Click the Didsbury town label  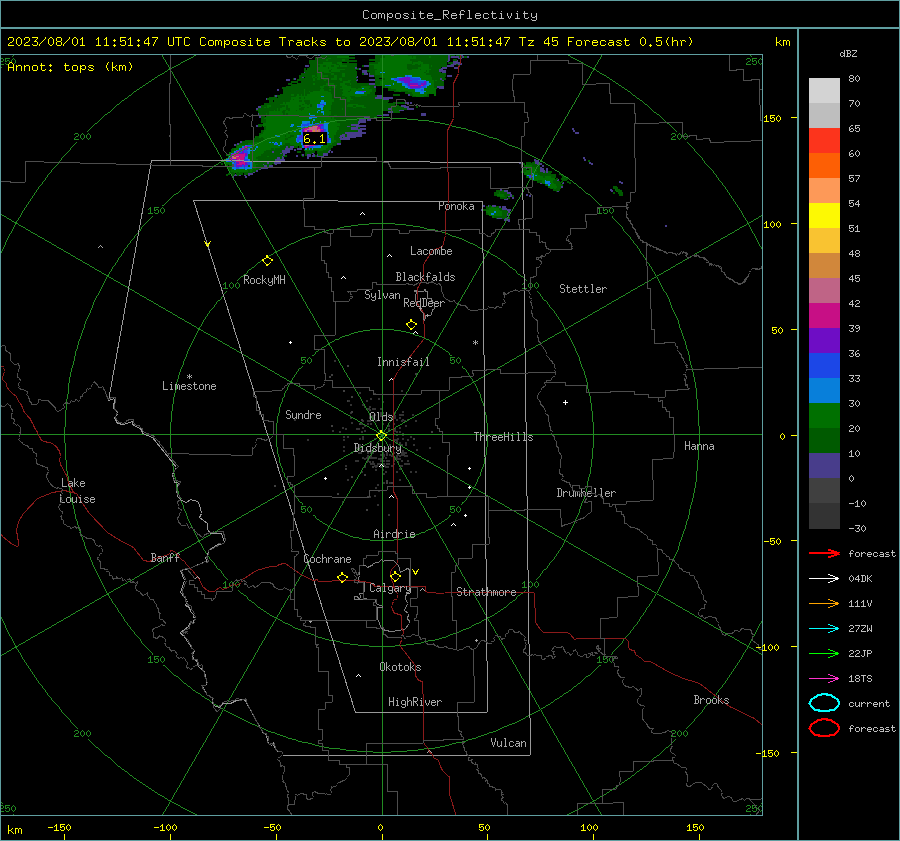coord(377,448)
